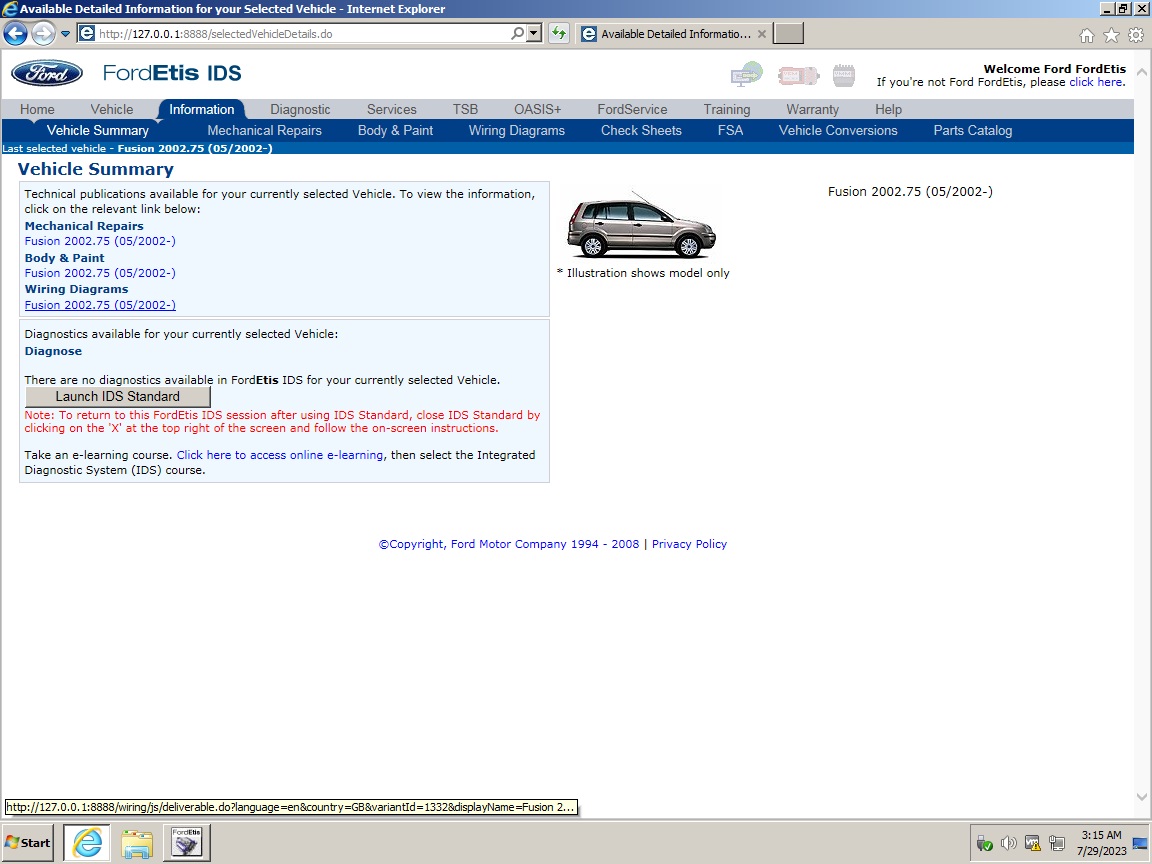The height and width of the screenshot is (864, 1152).
Task: Click the Vehicle Summary page heading
Action: 96,169
